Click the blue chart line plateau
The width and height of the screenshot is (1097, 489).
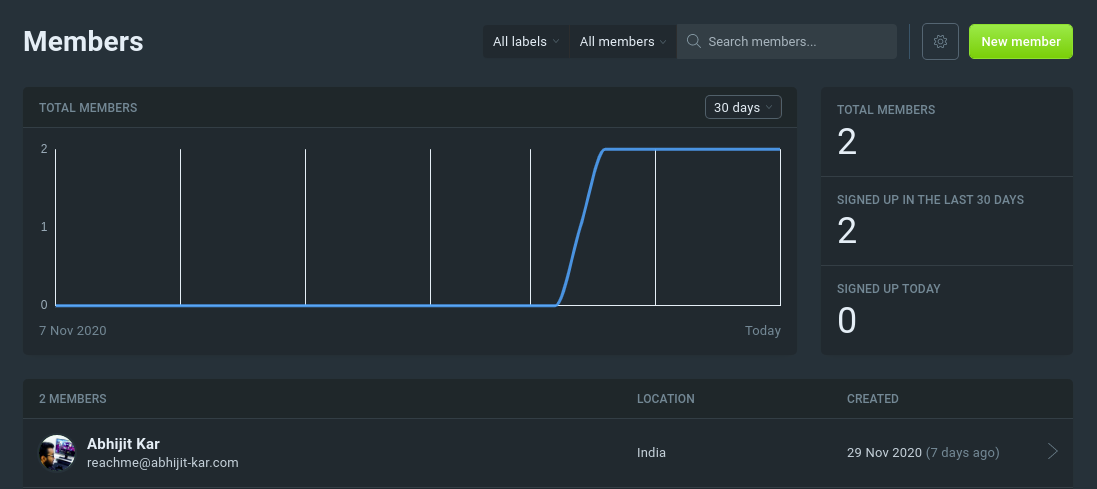[693, 149]
